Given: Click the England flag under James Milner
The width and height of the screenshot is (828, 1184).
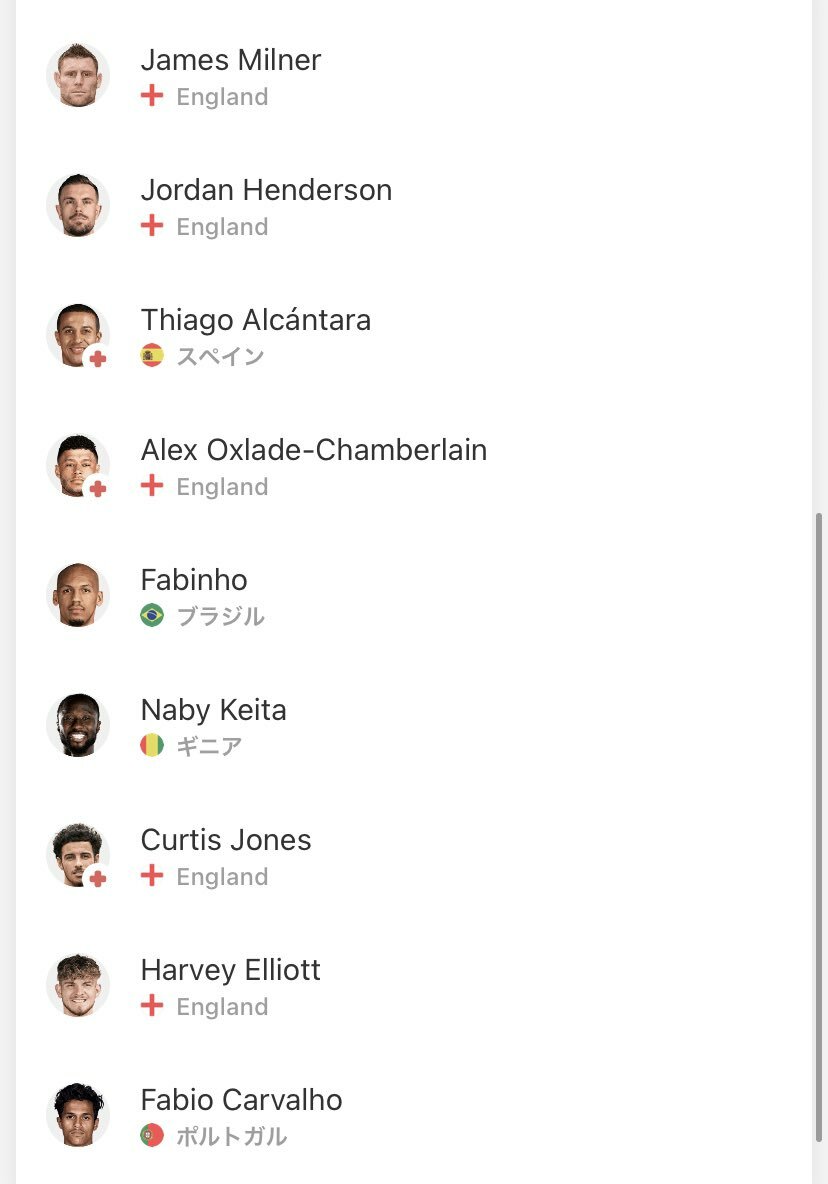Looking at the screenshot, I should pyautogui.click(x=152, y=95).
